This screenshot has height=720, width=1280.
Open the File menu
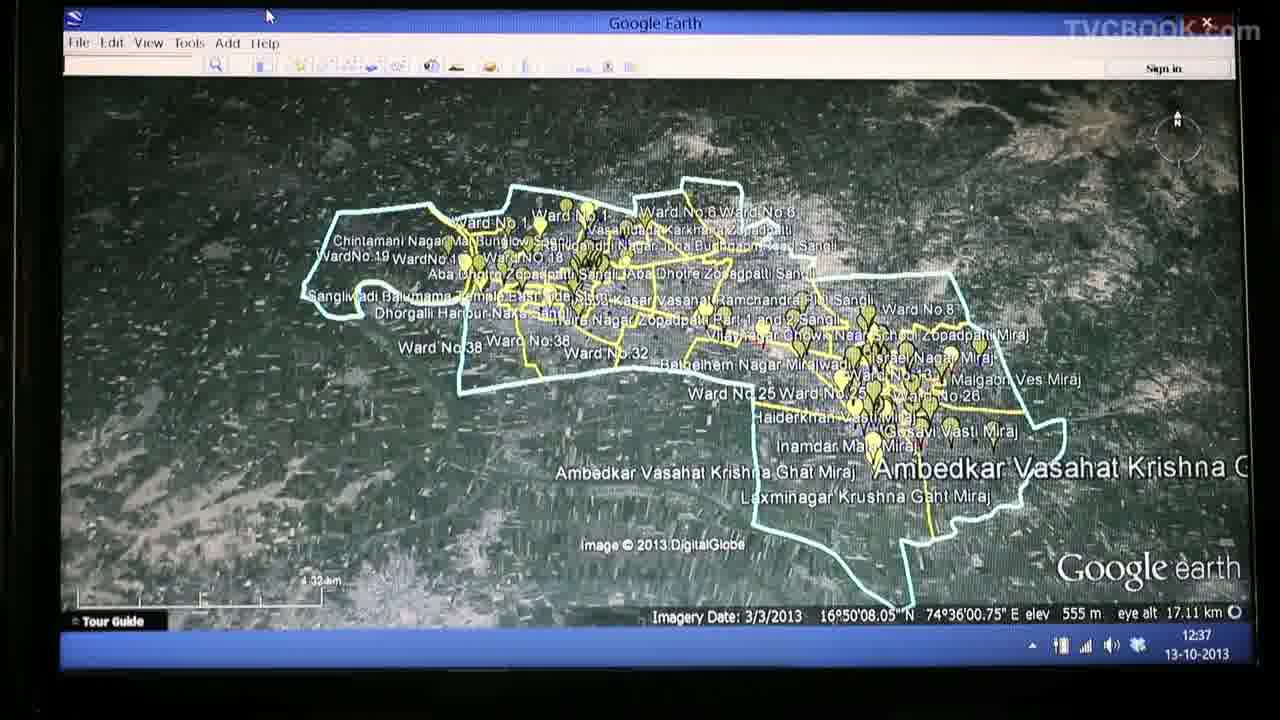pos(79,43)
